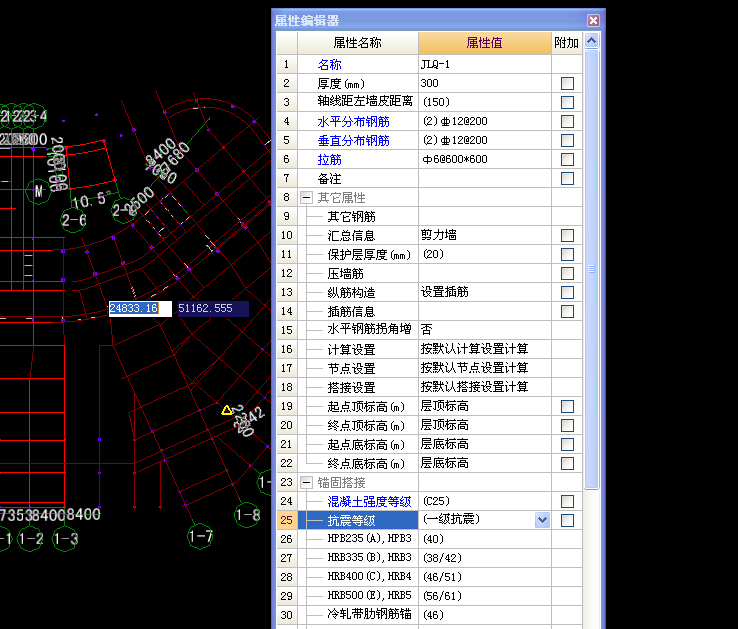The image size is (738, 629).
Task: Open the 抗震等级 value dropdown arrow
Action: click(542, 520)
